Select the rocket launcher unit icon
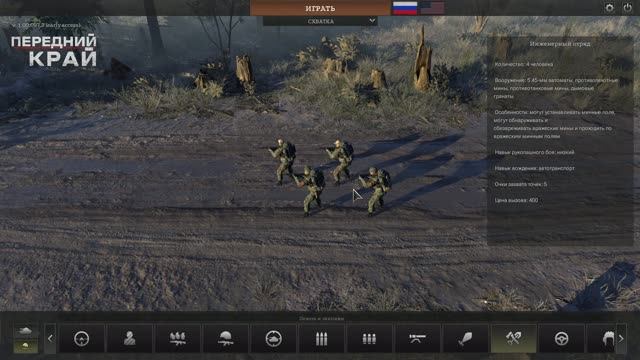This screenshot has width=640, height=360. 465,338
